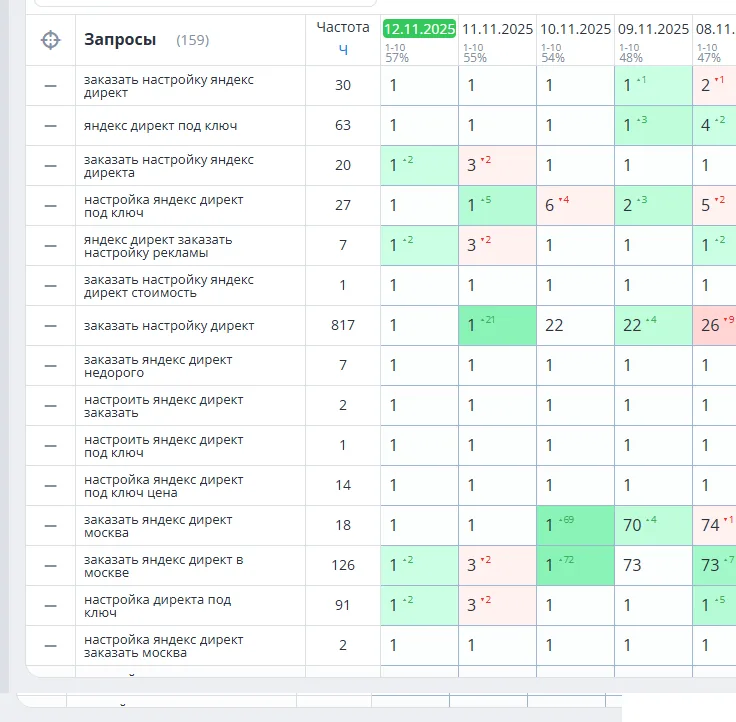The width and height of the screenshot is (736, 722).
Task: Click the dash icon beside 'заказать яндекс директ москва'
Action: pyautogui.click(x=51, y=526)
